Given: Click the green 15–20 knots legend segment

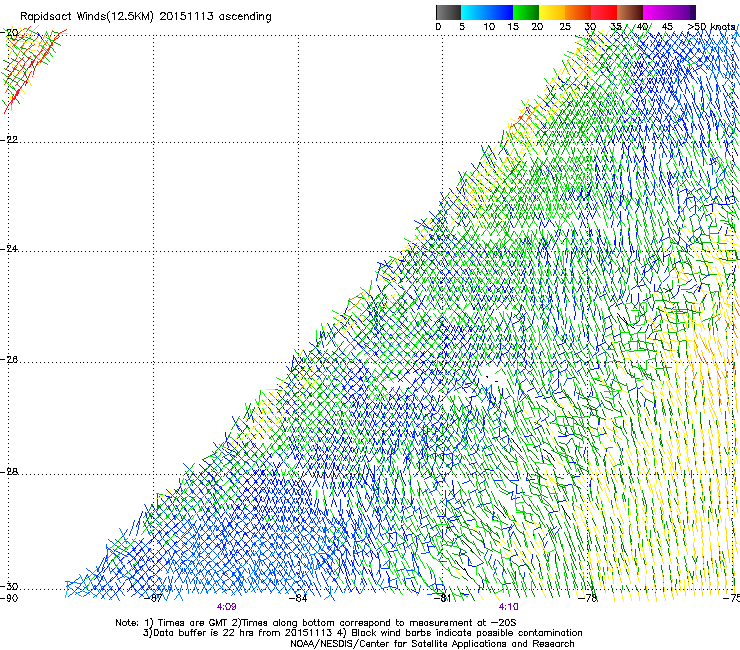Looking at the screenshot, I should click(x=526, y=12).
